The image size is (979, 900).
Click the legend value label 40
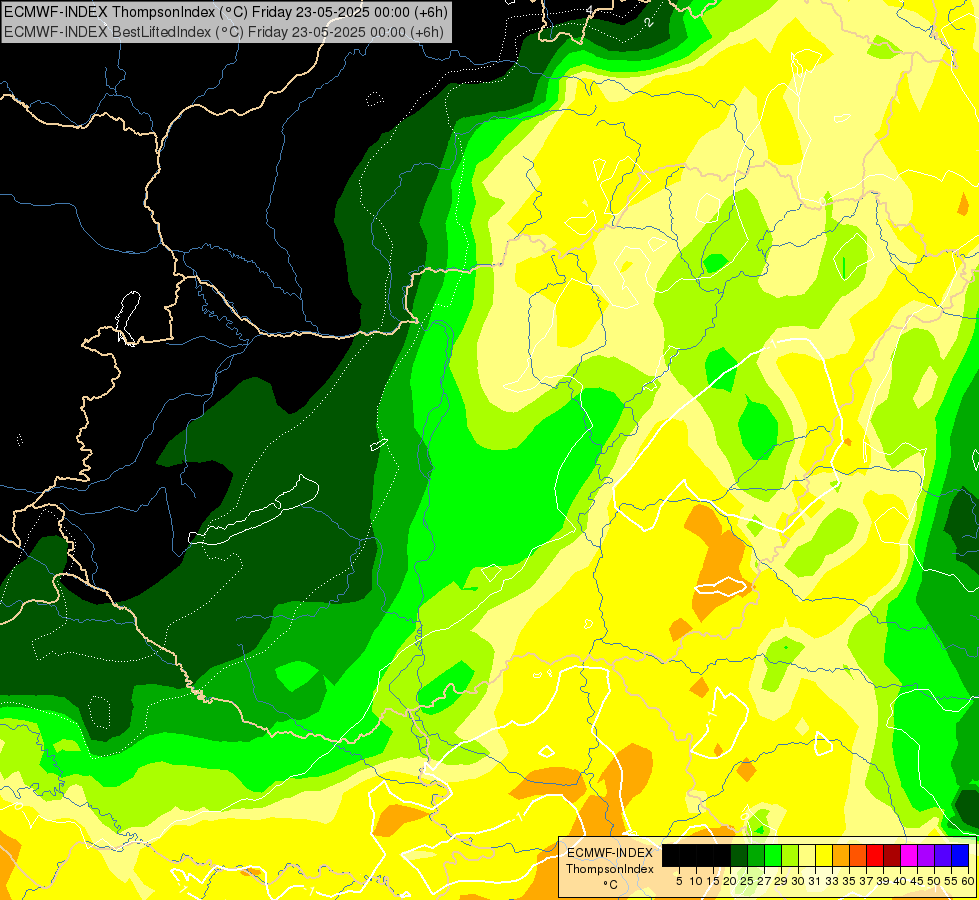pos(900,881)
